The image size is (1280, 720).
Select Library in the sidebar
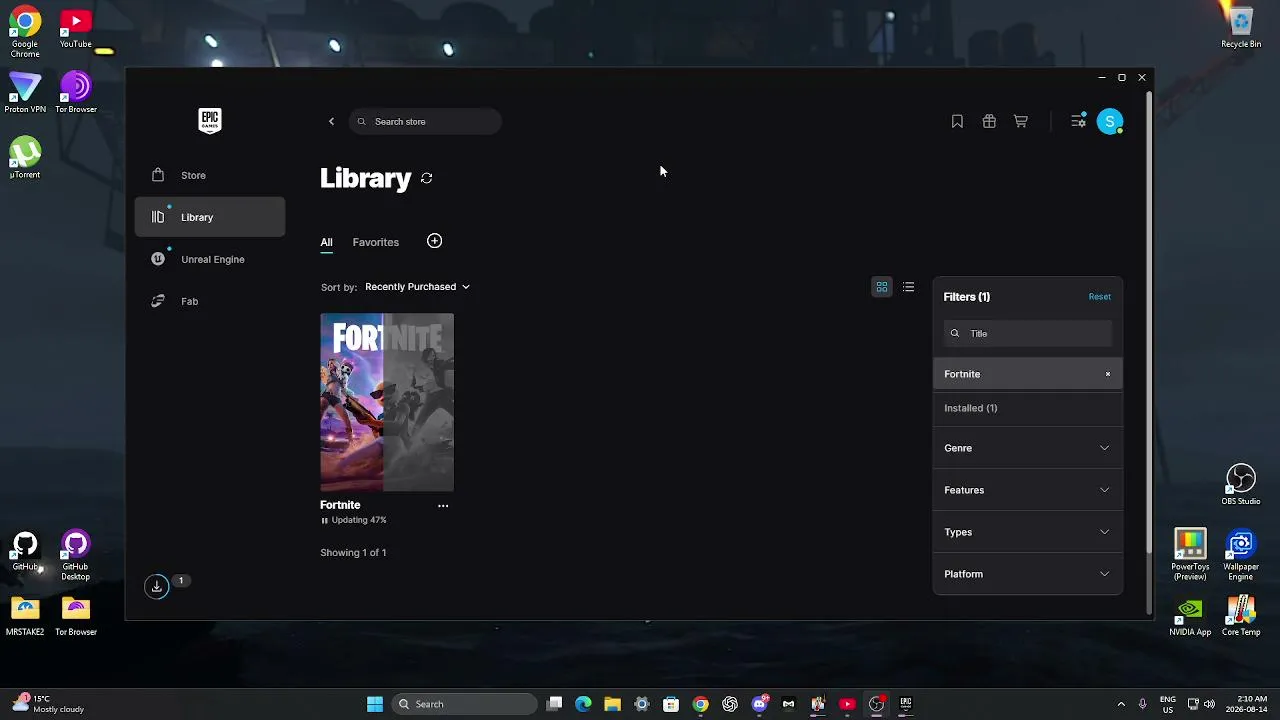210,217
